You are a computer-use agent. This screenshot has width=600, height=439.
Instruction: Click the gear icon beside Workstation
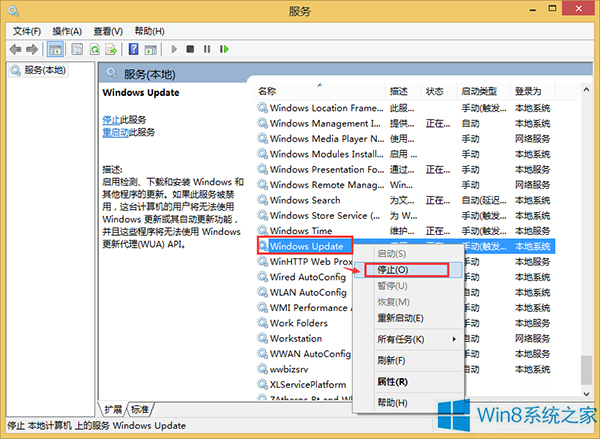click(262, 338)
